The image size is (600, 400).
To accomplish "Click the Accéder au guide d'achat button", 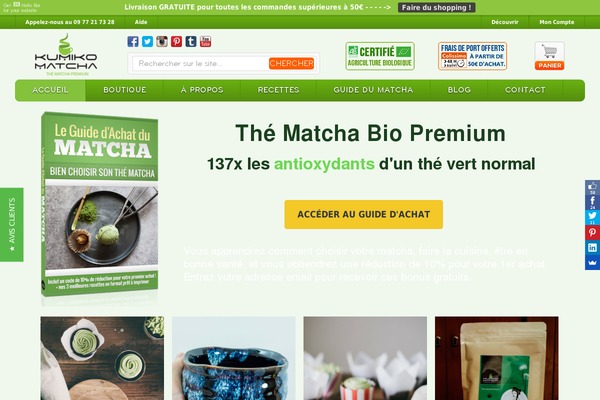I will (364, 214).
